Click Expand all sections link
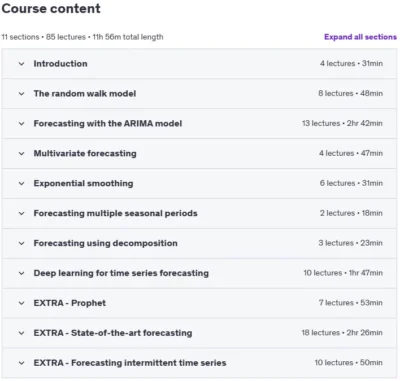The image size is (400, 381). tap(360, 37)
